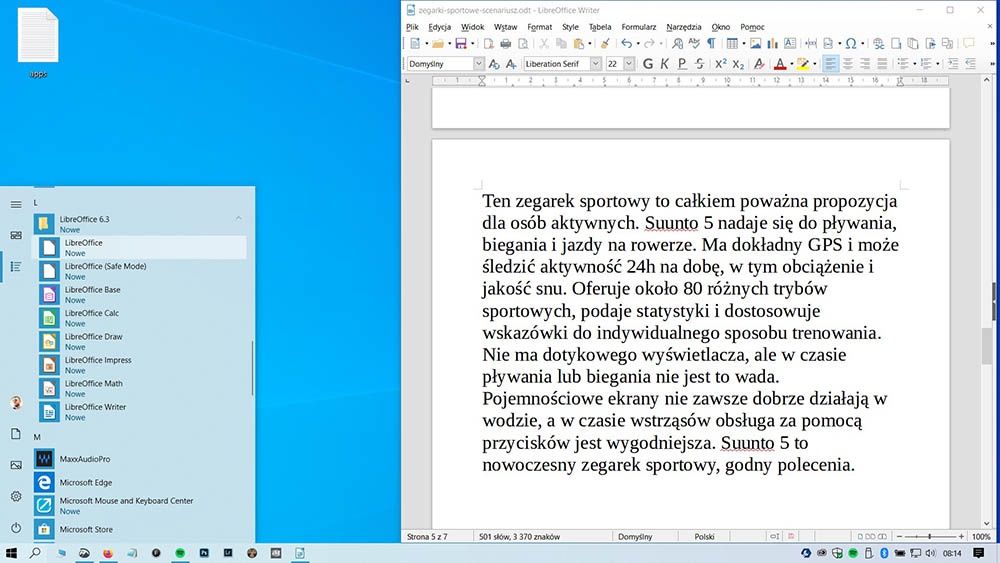Insert a table with the table icon
The height and width of the screenshot is (563, 1000).
coord(732,43)
